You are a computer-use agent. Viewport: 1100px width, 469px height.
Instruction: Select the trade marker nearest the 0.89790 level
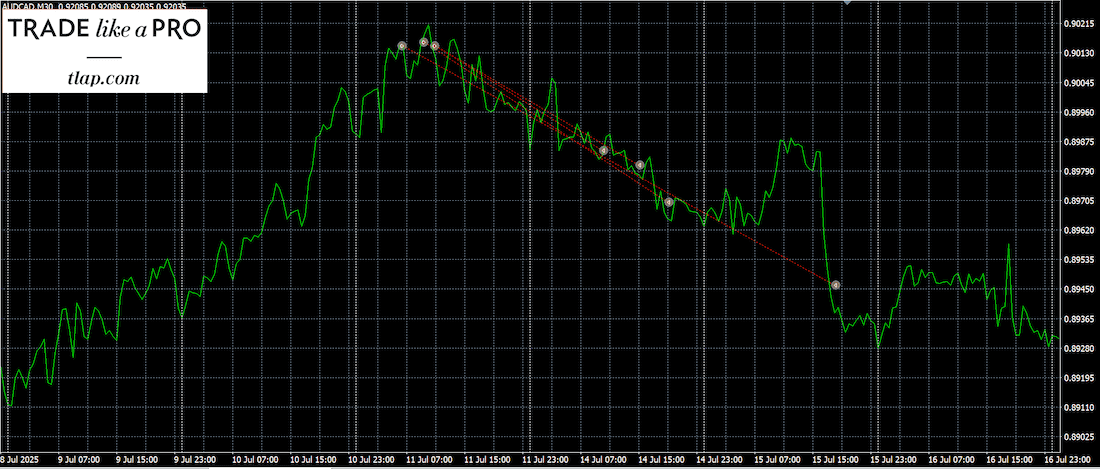[x=640, y=165]
